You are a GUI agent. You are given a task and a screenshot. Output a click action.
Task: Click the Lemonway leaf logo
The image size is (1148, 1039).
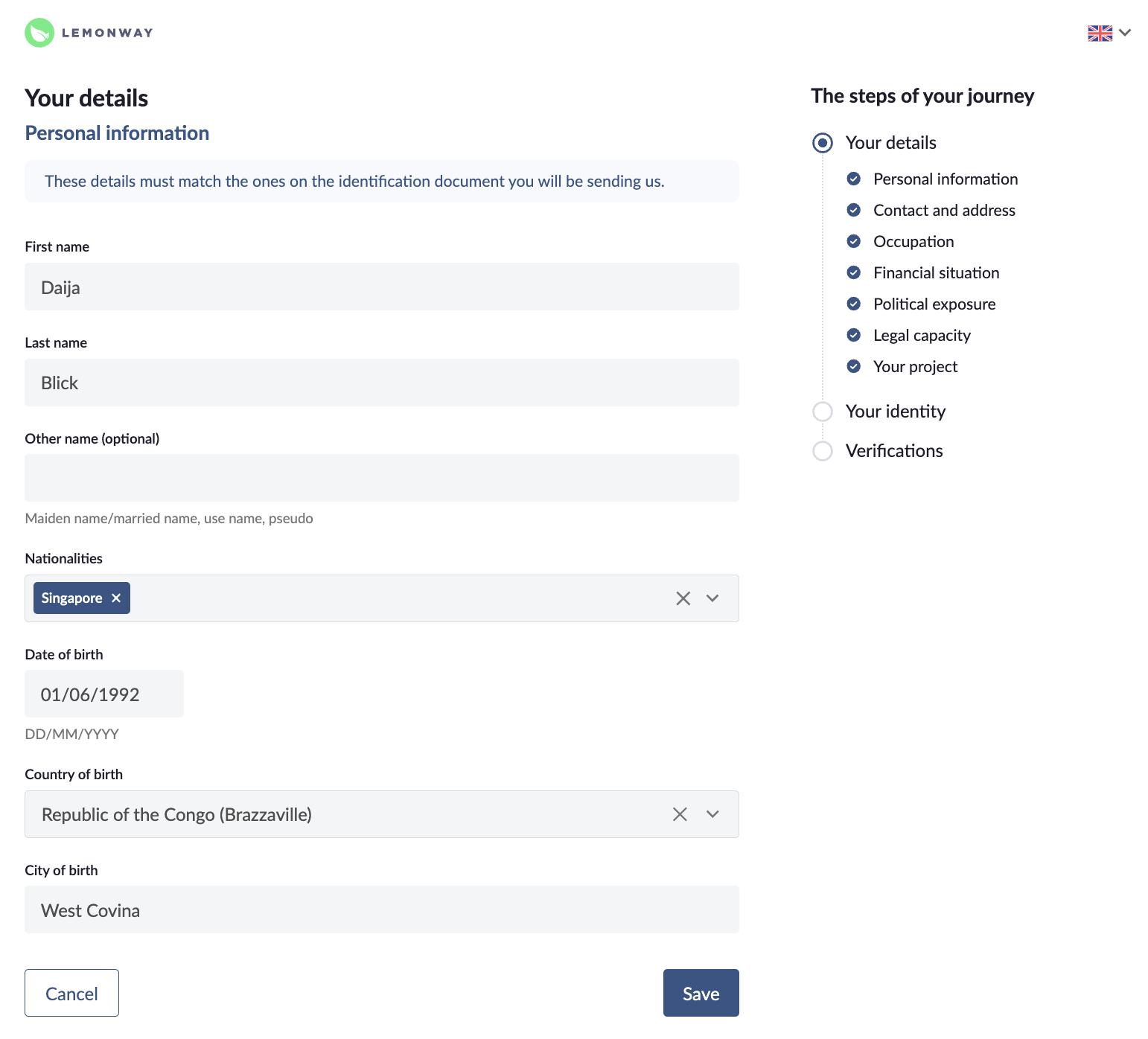click(39, 33)
